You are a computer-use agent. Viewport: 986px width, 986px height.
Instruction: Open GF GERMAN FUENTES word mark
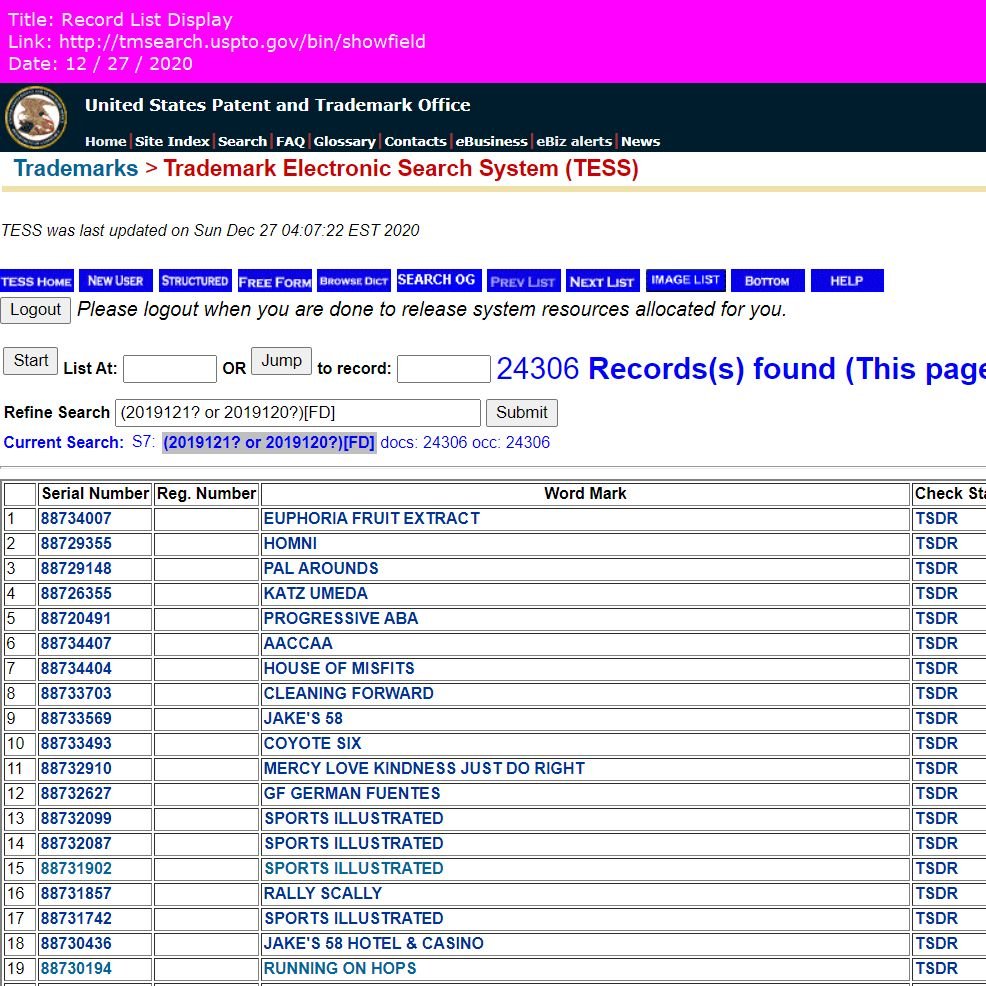pos(352,794)
